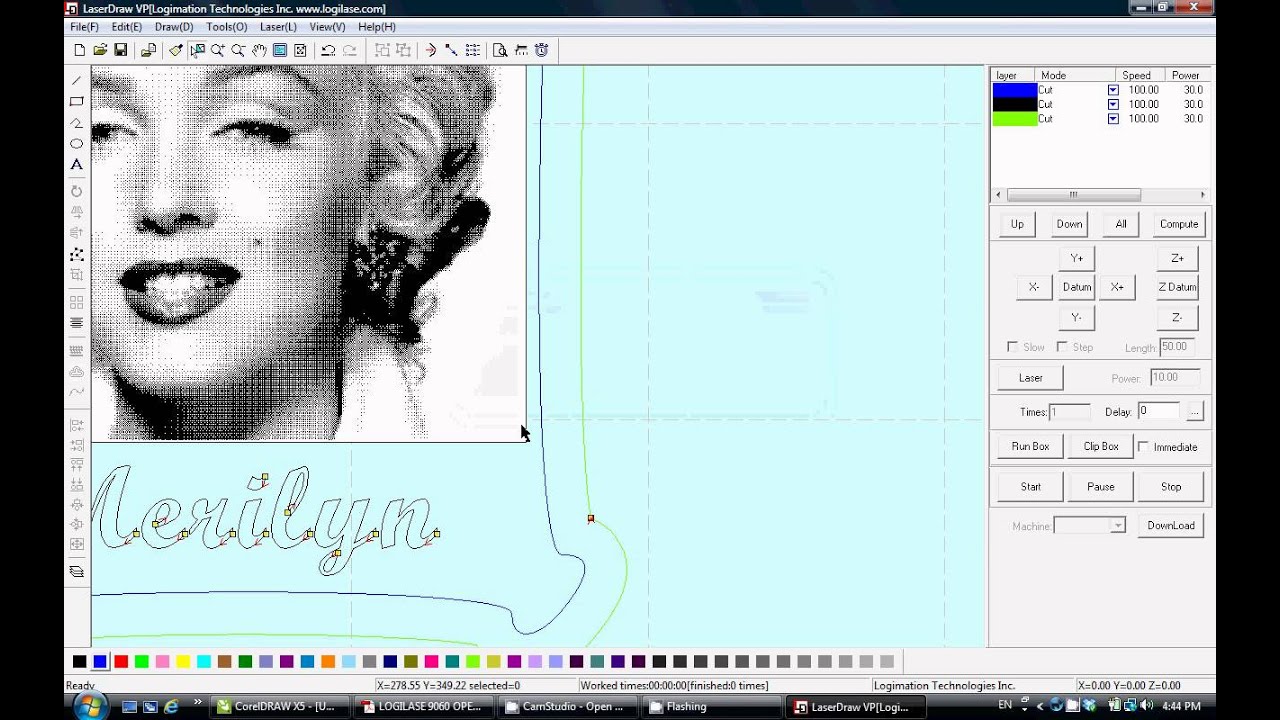Screen dimensions: 1280x720
Task: Click the Zoom Out magnifier icon
Action: [x=238, y=50]
